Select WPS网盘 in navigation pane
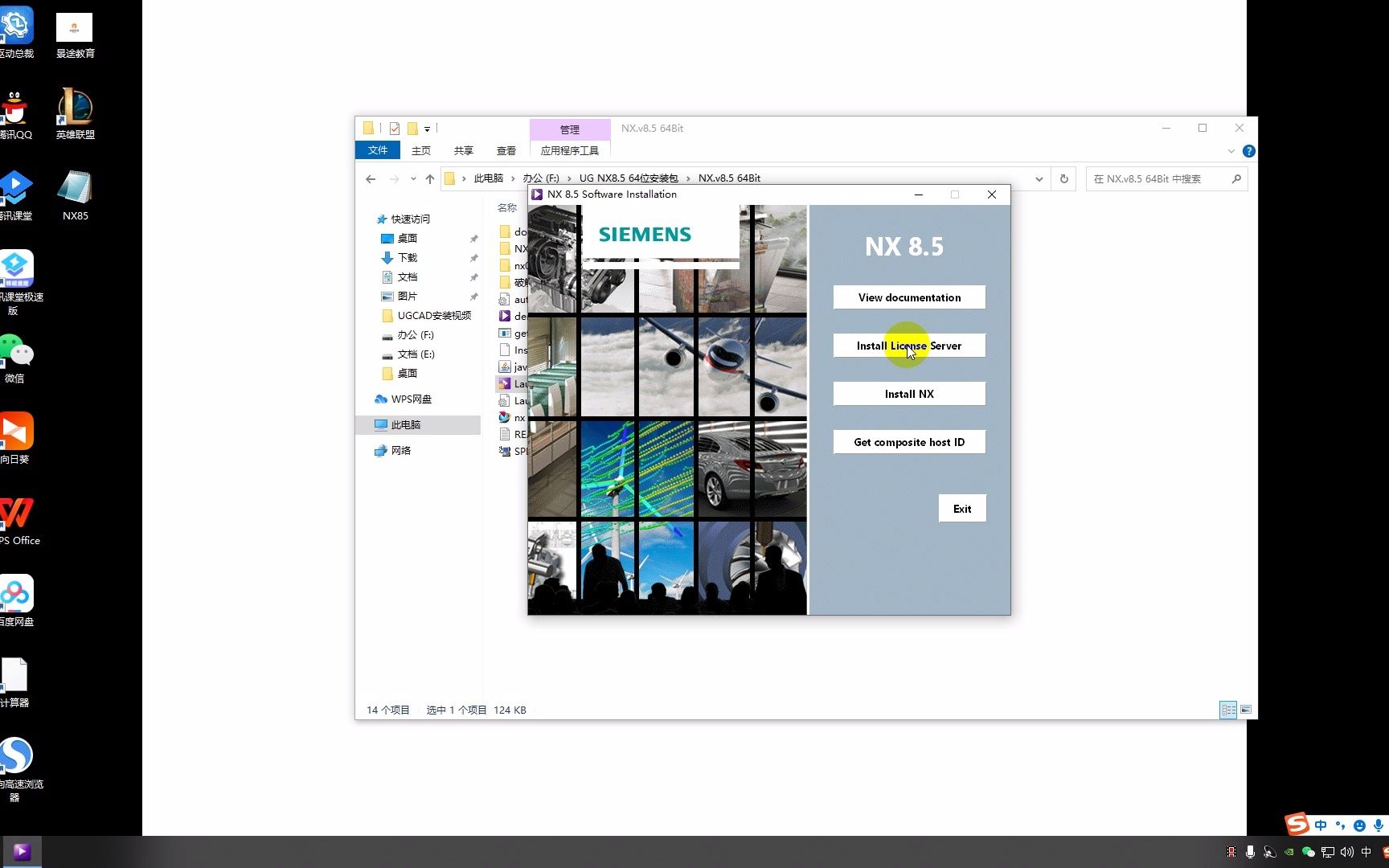The image size is (1389, 868). pos(411,399)
